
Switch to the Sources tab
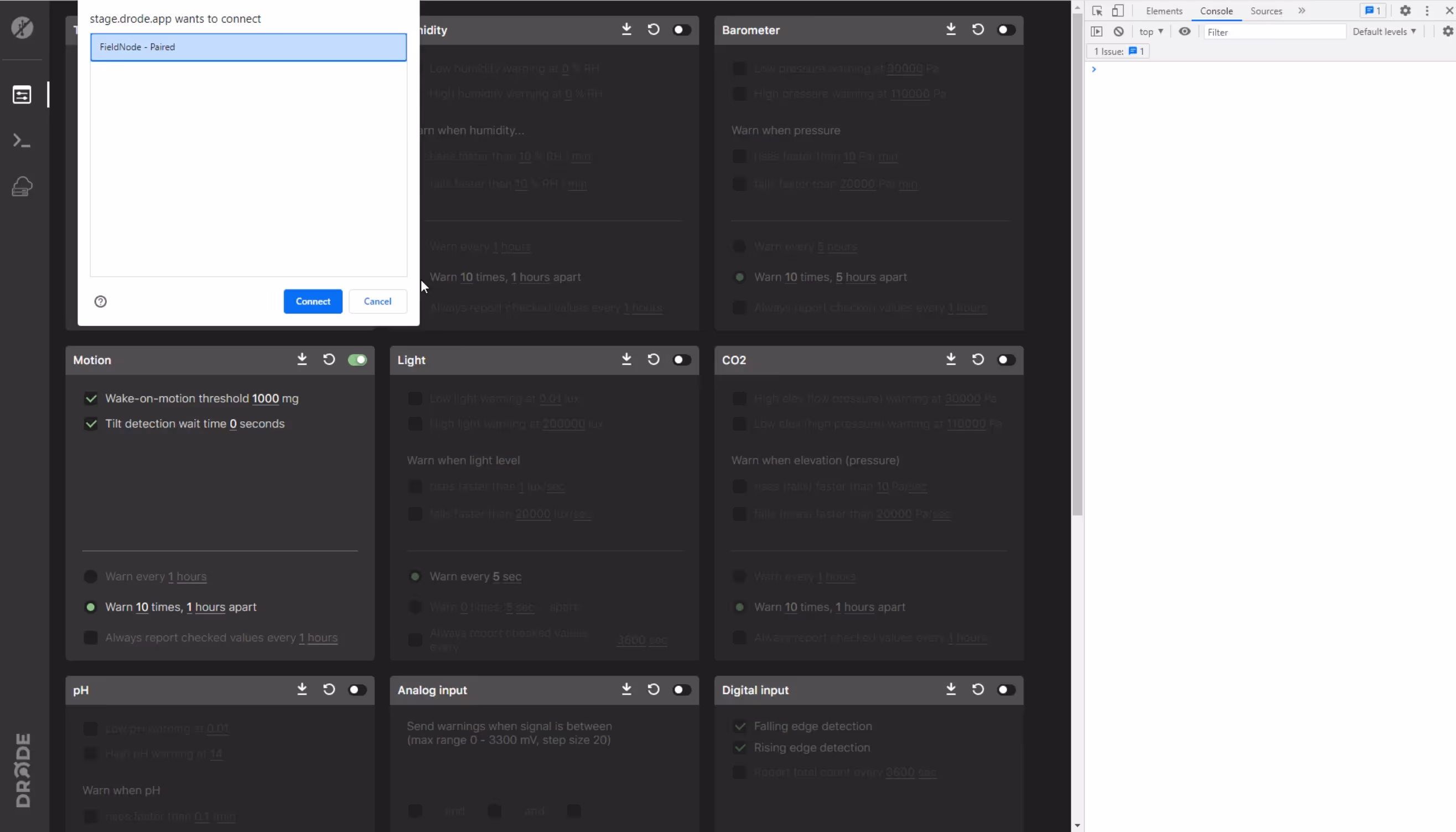pyautogui.click(x=1266, y=11)
